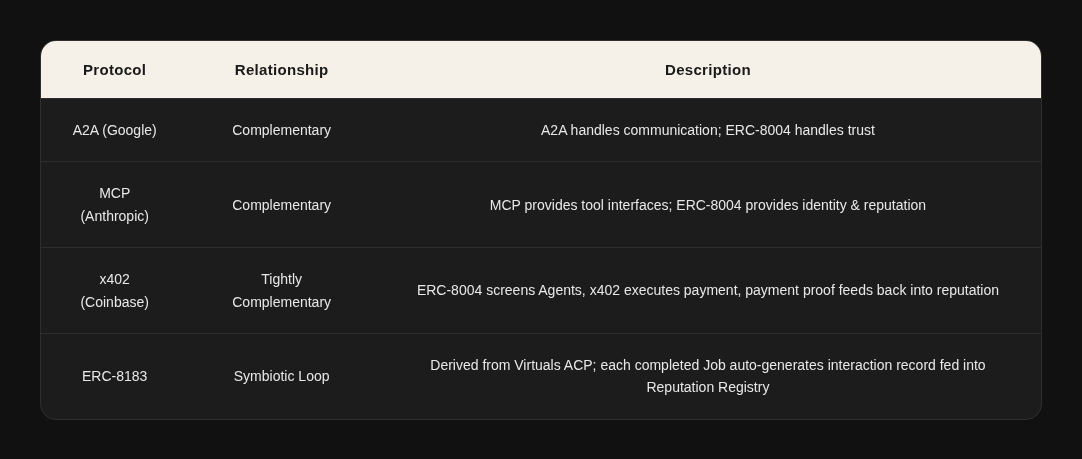
Task: Click the word (Coinbase) in the x402 cell
Action: coord(114,302)
